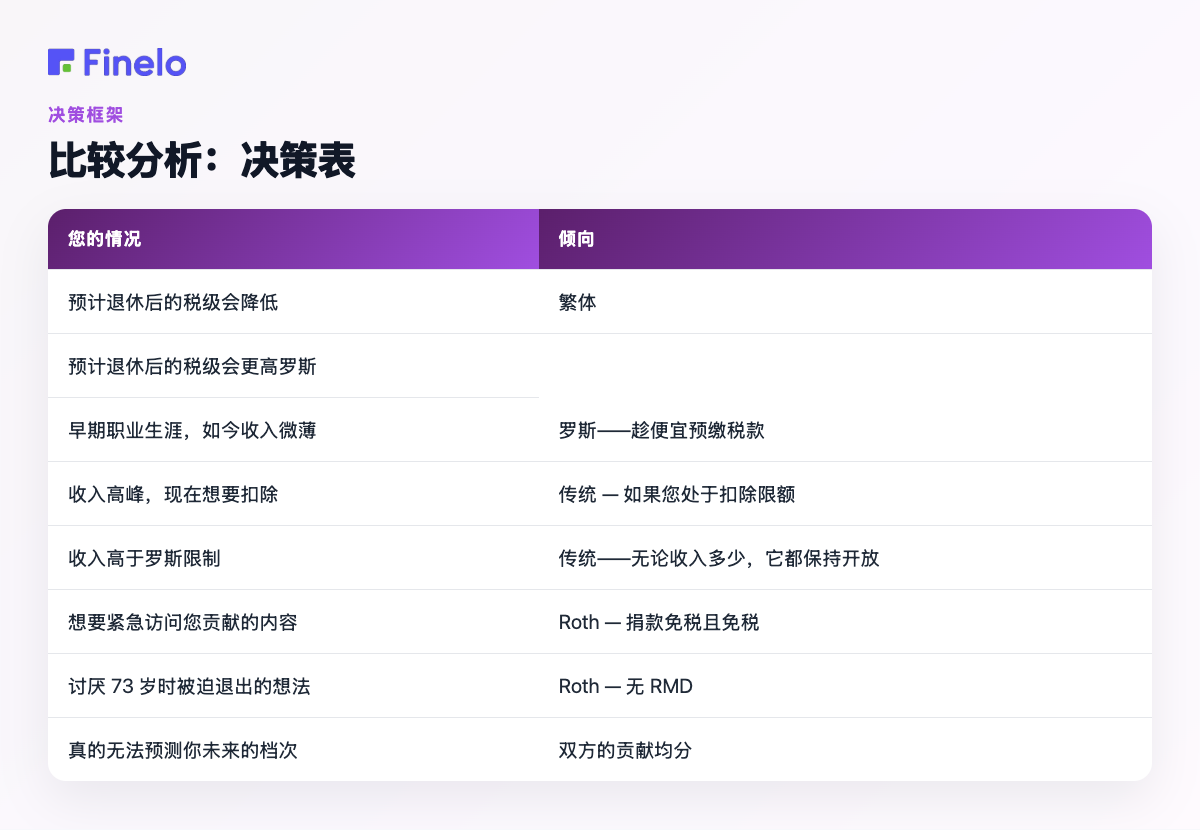The height and width of the screenshot is (830, 1200).
Task: Click the heading 比较分析：决策表
Action: pos(202,162)
